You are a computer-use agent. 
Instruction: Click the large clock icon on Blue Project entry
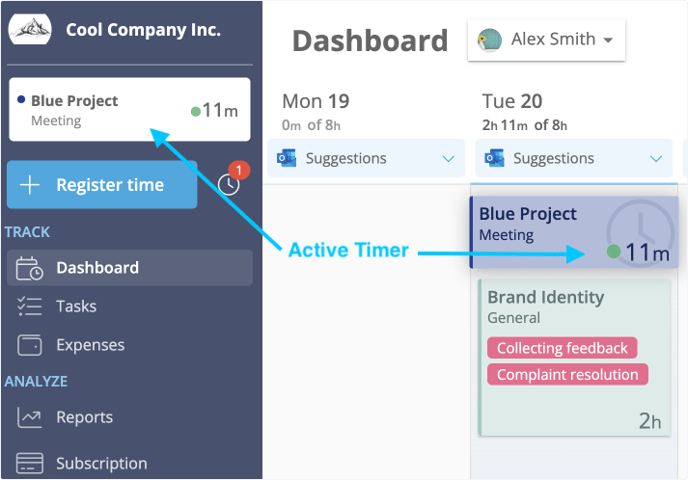pyautogui.click(x=641, y=230)
